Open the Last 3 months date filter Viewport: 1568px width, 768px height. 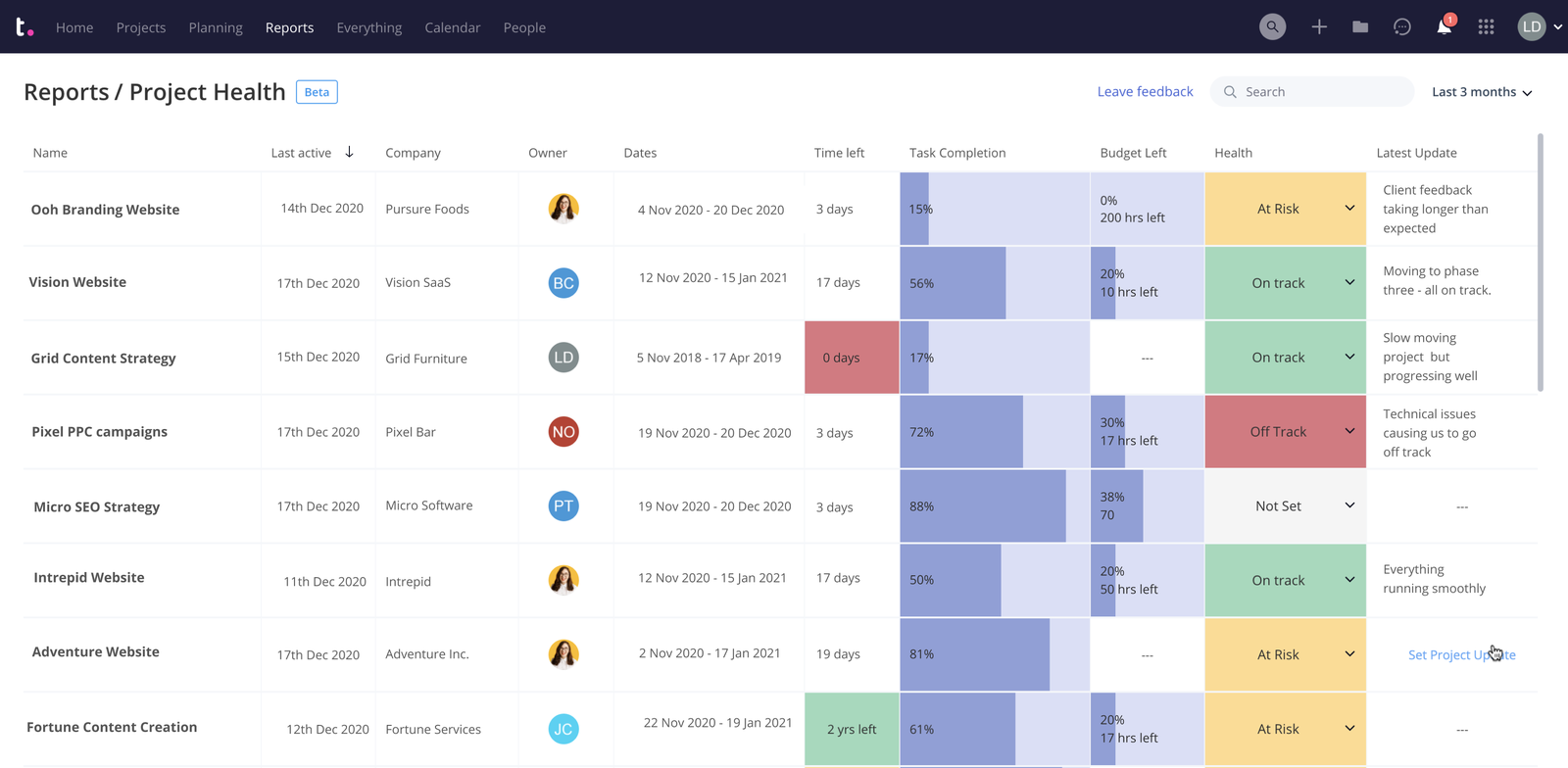pos(1481,92)
